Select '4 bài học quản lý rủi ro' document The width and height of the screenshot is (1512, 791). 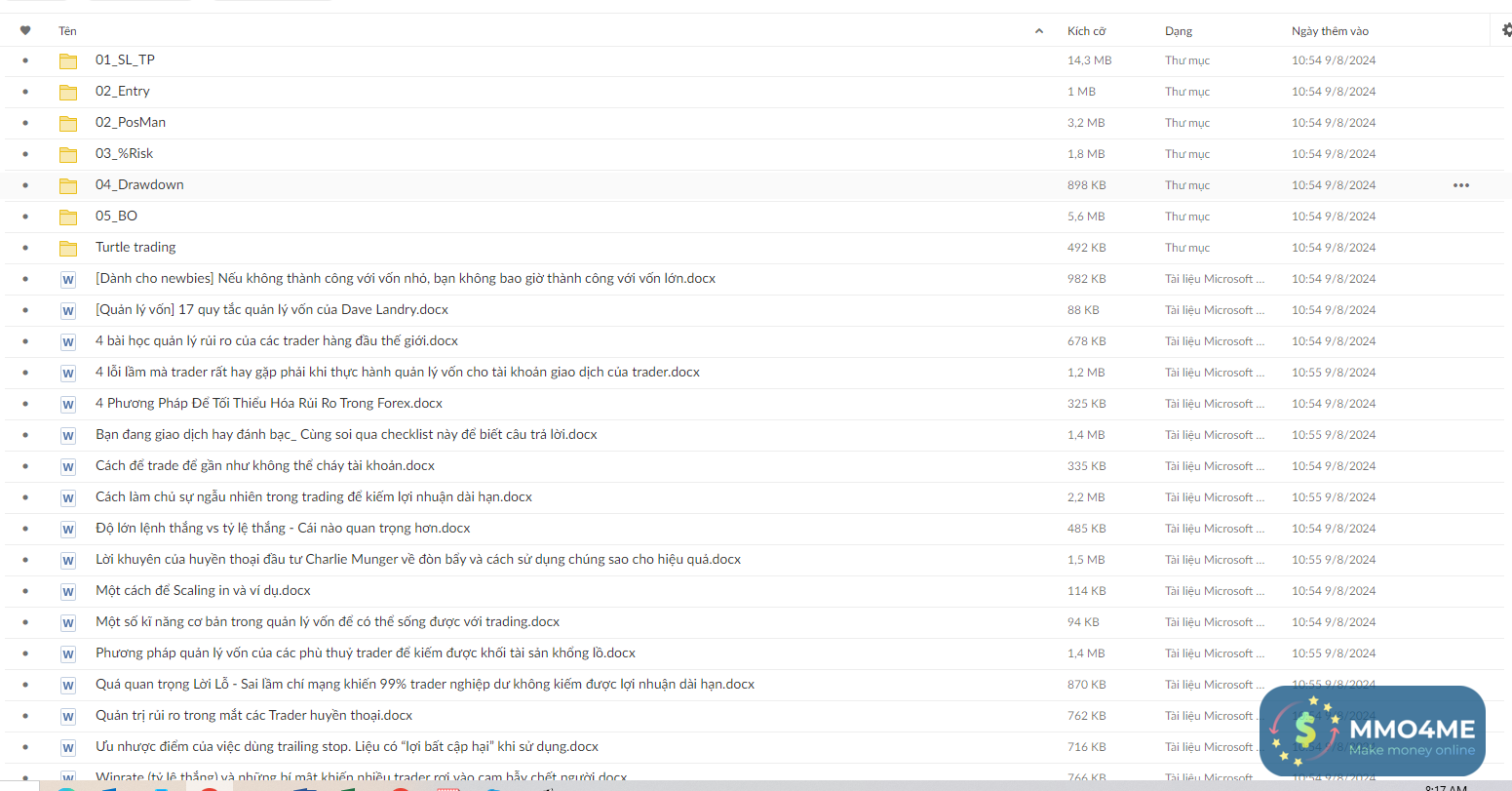pos(277,340)
